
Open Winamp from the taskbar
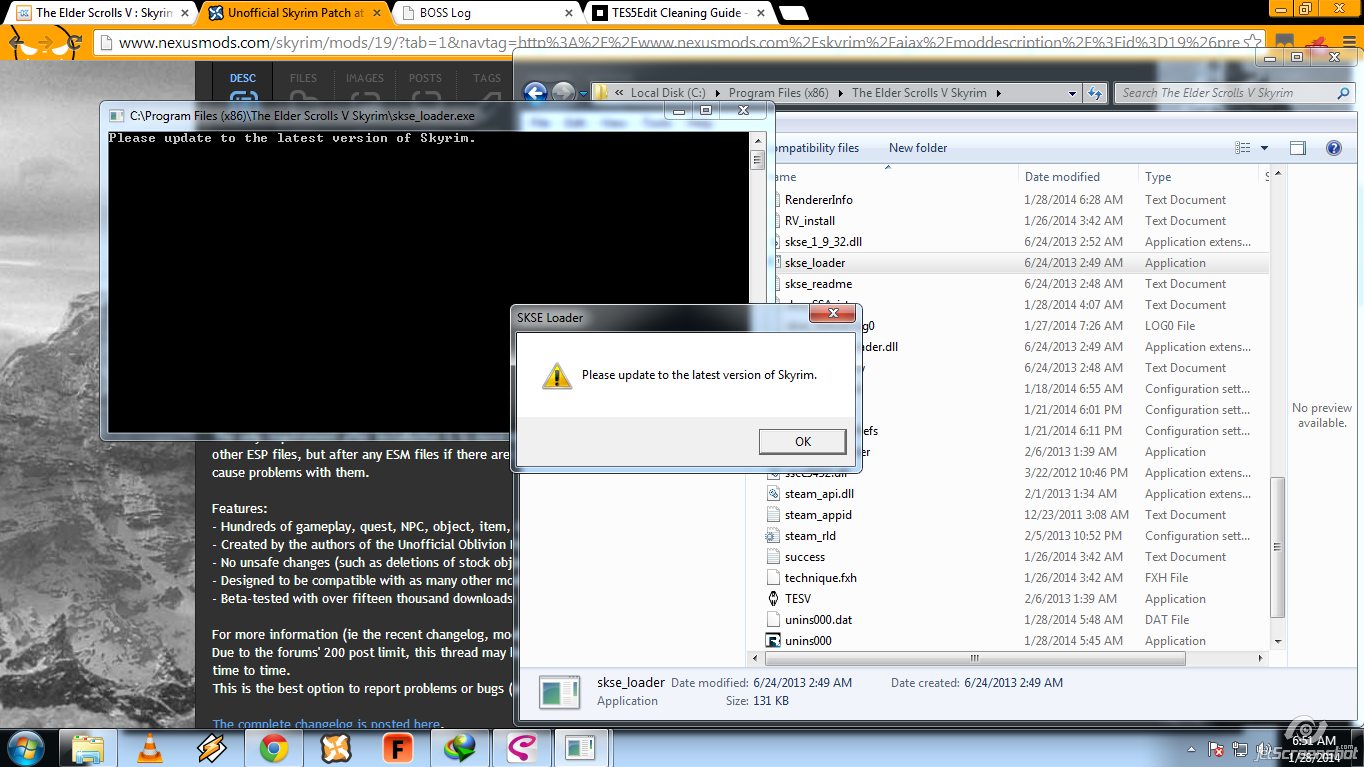click(x=212, y=748)
